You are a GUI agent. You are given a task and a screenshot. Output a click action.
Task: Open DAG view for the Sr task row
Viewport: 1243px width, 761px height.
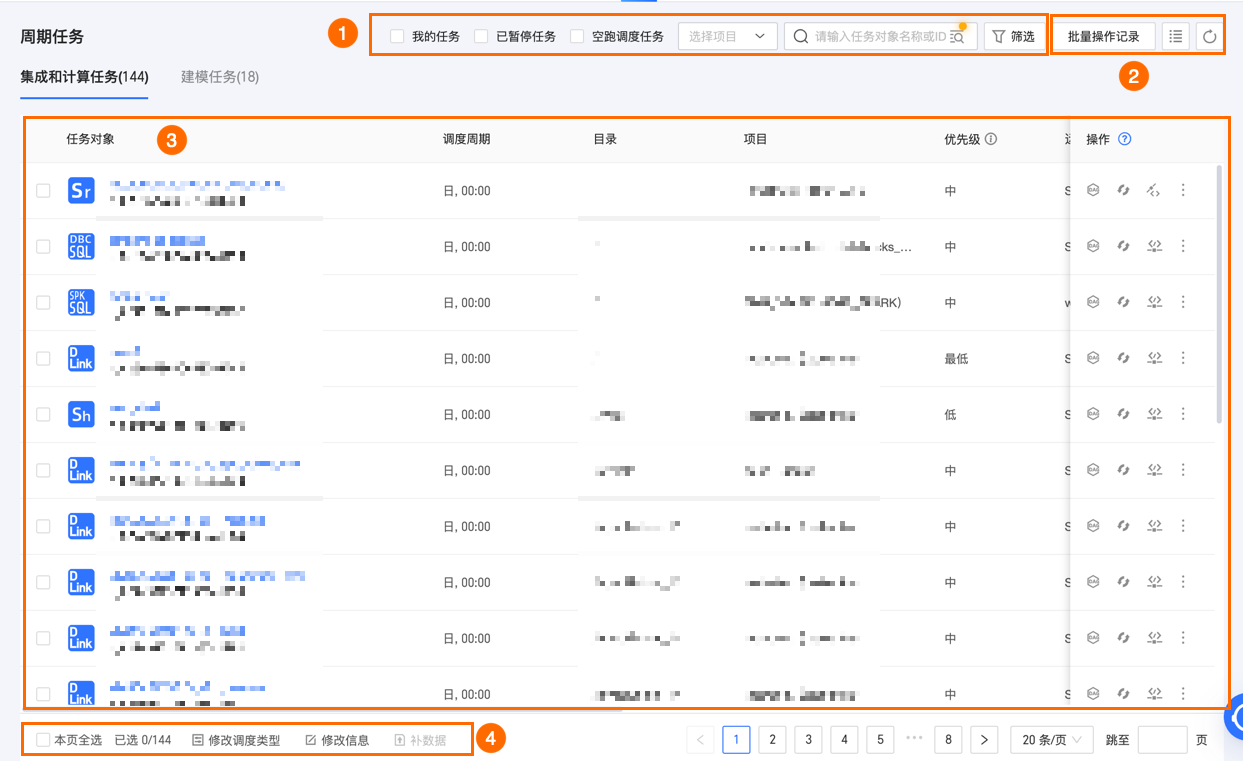(1093, 190)
